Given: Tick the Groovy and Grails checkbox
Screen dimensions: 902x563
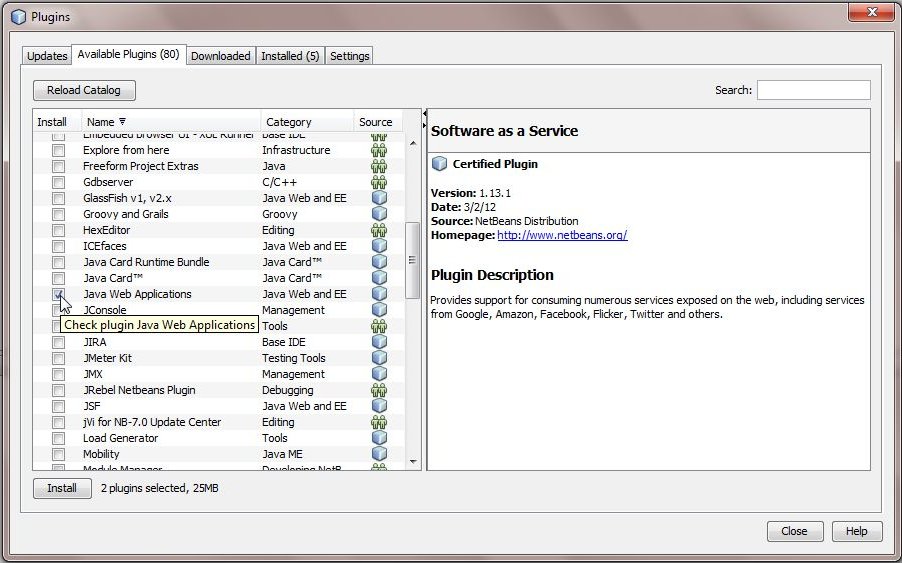Looking at the screenshot, I should (x=58, y=215).
